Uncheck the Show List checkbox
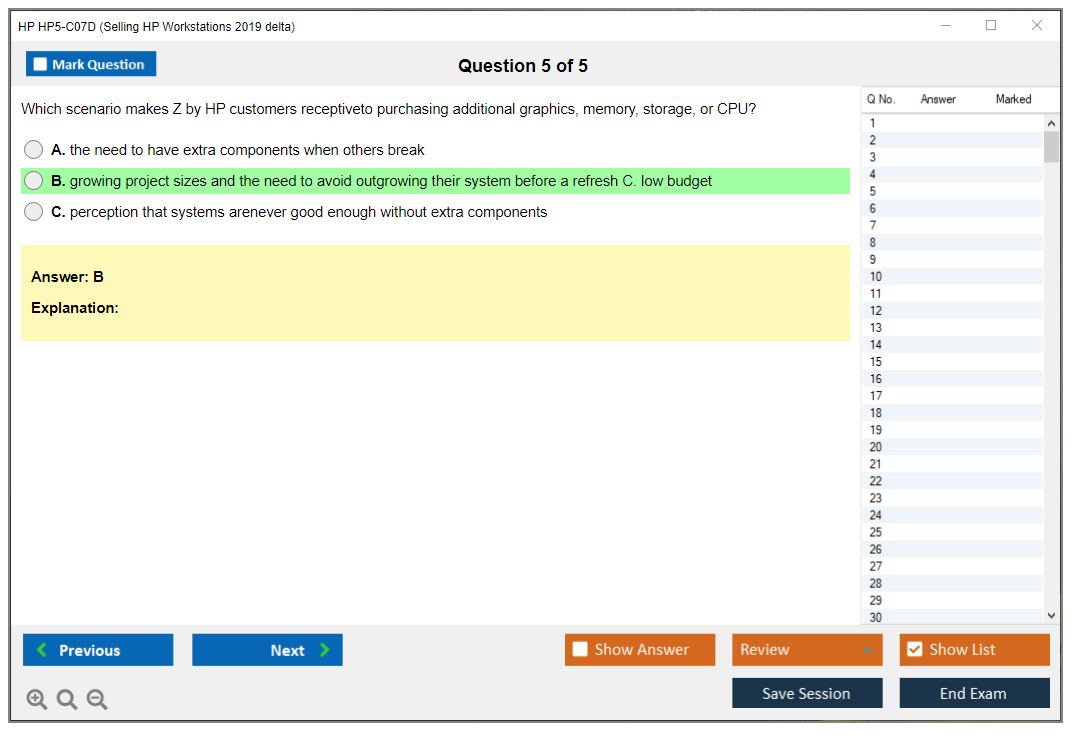1075x735 pixels. (x=914, y=650)
